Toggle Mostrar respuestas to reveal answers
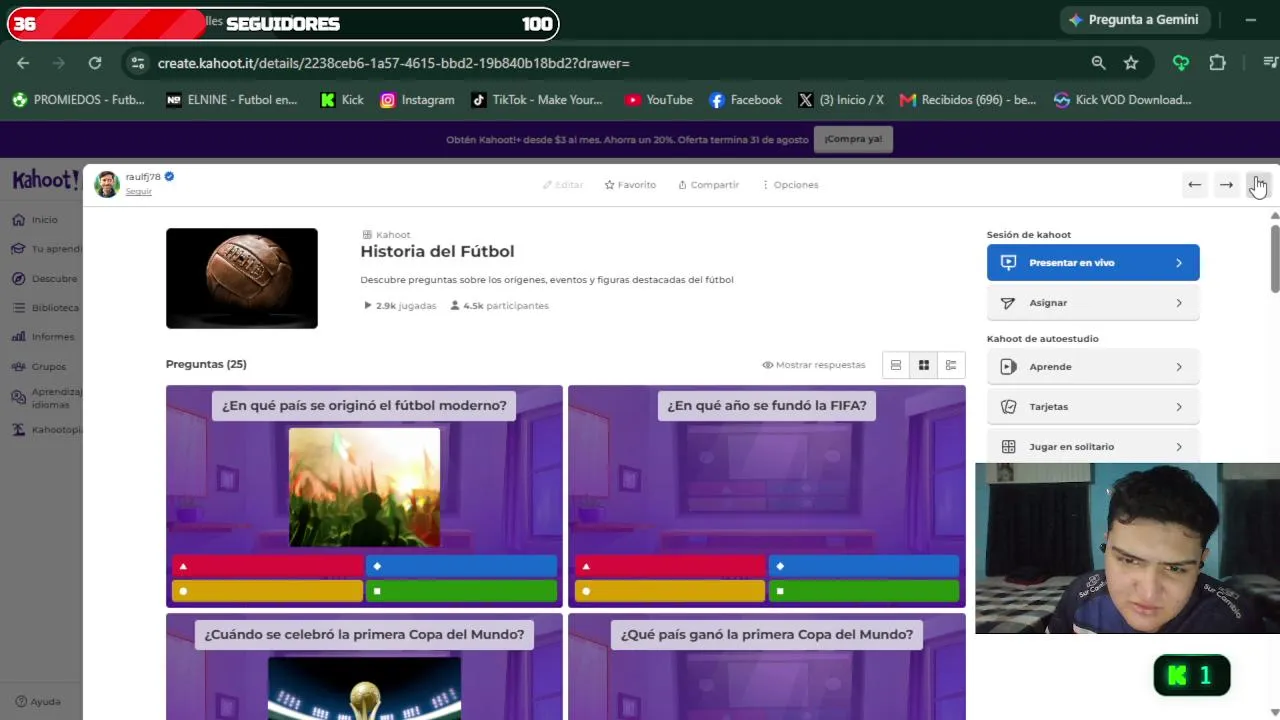The height and width of the screenshot is (720, 1280). (x=814, y=365)
